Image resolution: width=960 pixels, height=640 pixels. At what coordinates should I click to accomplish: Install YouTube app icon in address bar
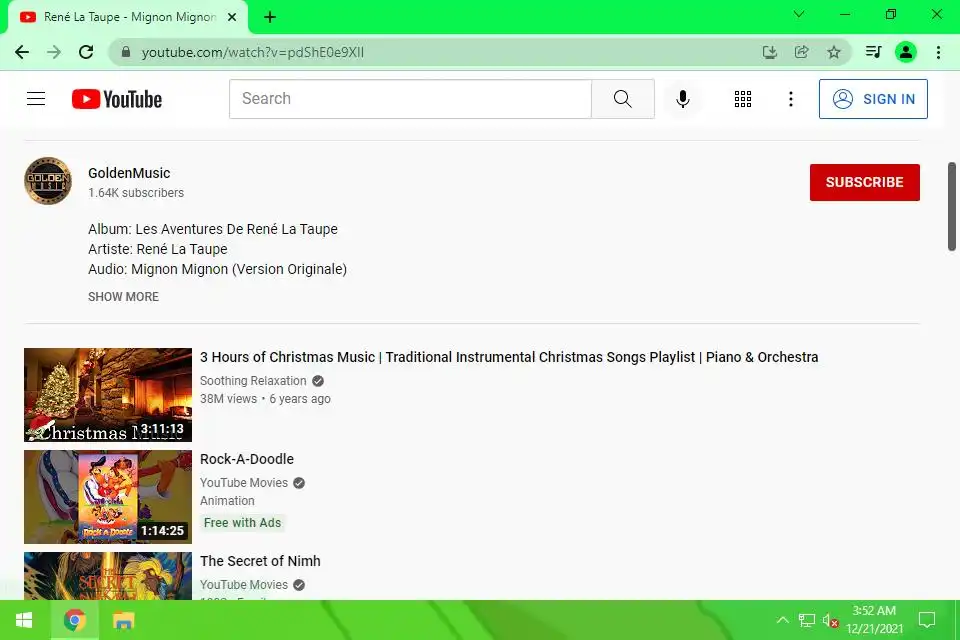(x=770, y=52)
